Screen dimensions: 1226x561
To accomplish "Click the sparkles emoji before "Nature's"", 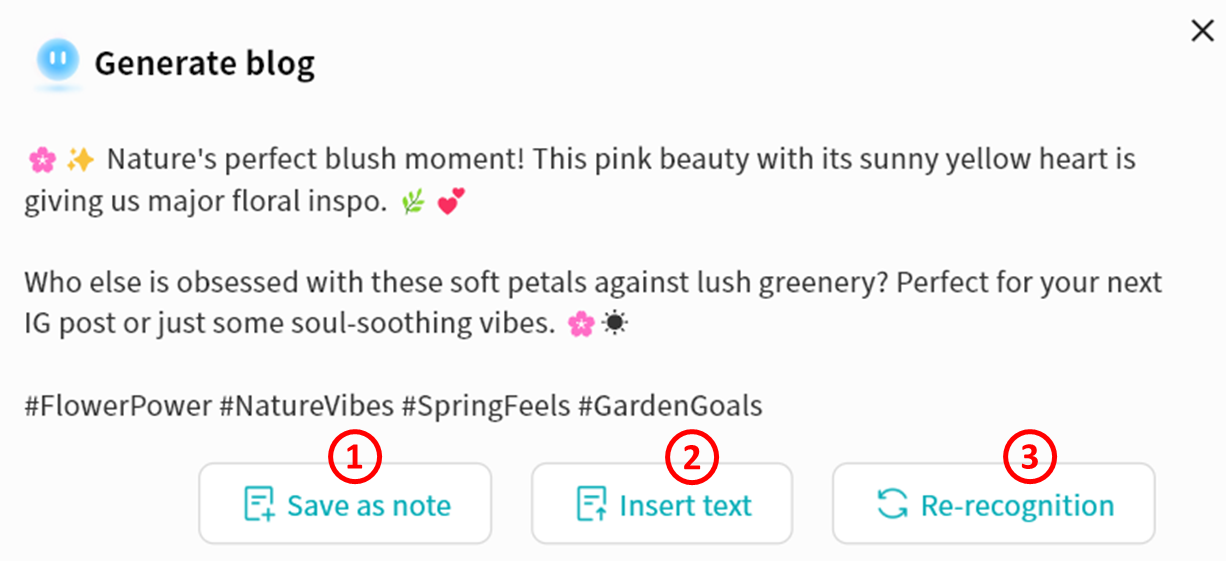I will 79,159.
